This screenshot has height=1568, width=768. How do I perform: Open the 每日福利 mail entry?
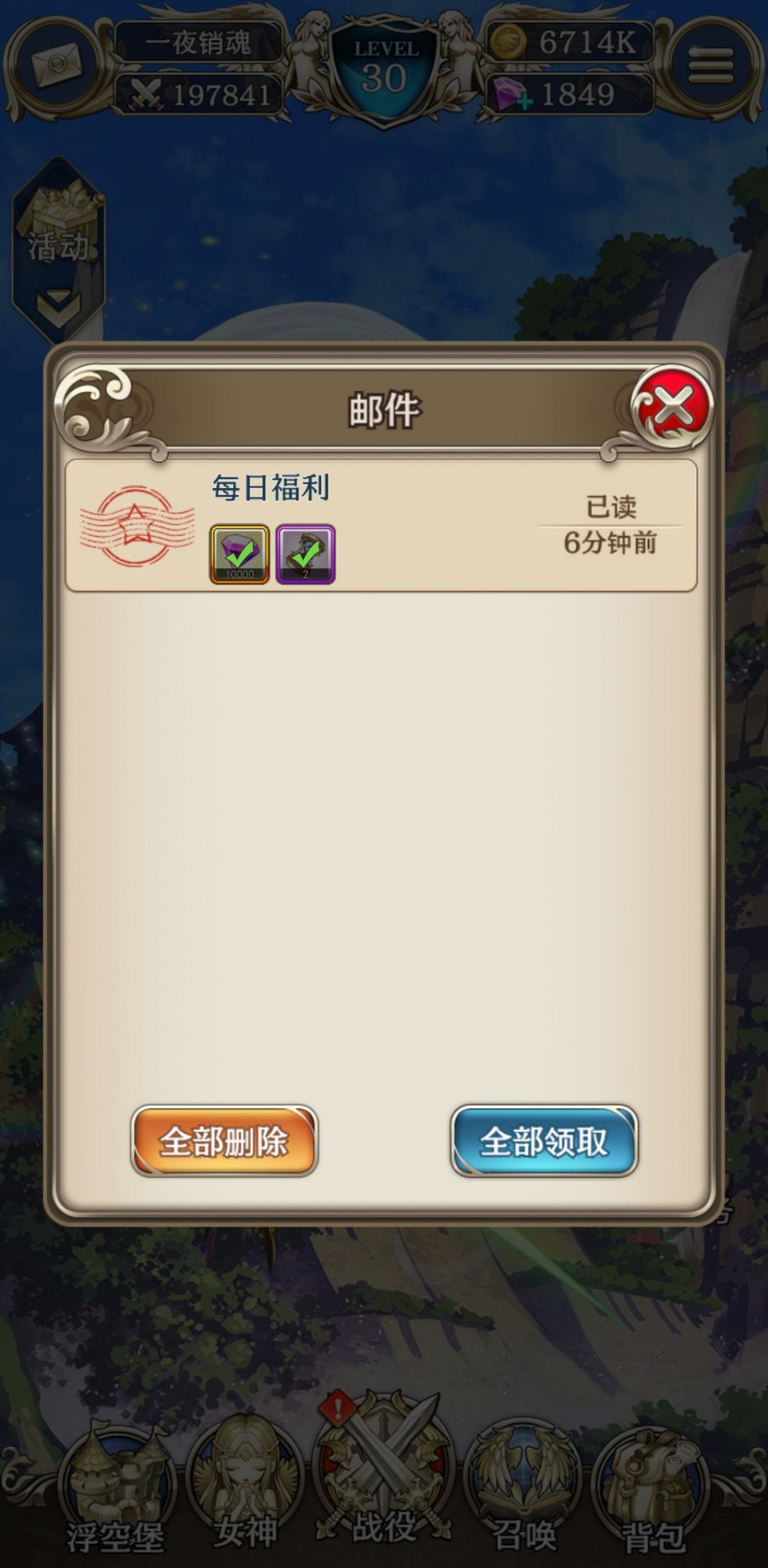coord(381,525)
